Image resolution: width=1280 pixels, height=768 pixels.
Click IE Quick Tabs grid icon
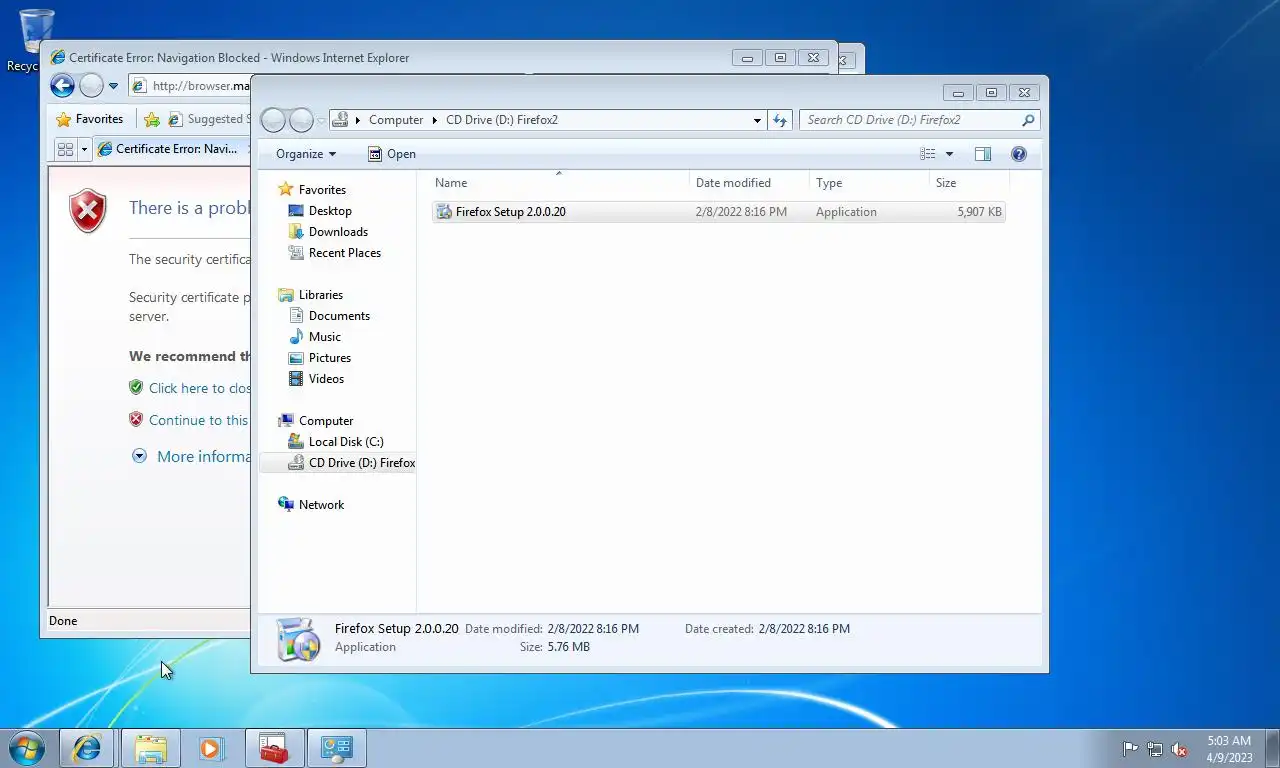pyautogui.click(x=66, y=149)
